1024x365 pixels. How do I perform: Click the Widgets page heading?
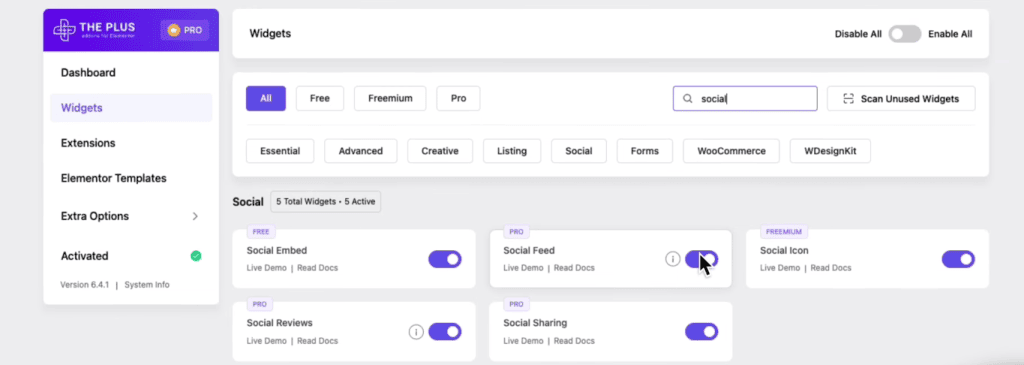(270, 34)
